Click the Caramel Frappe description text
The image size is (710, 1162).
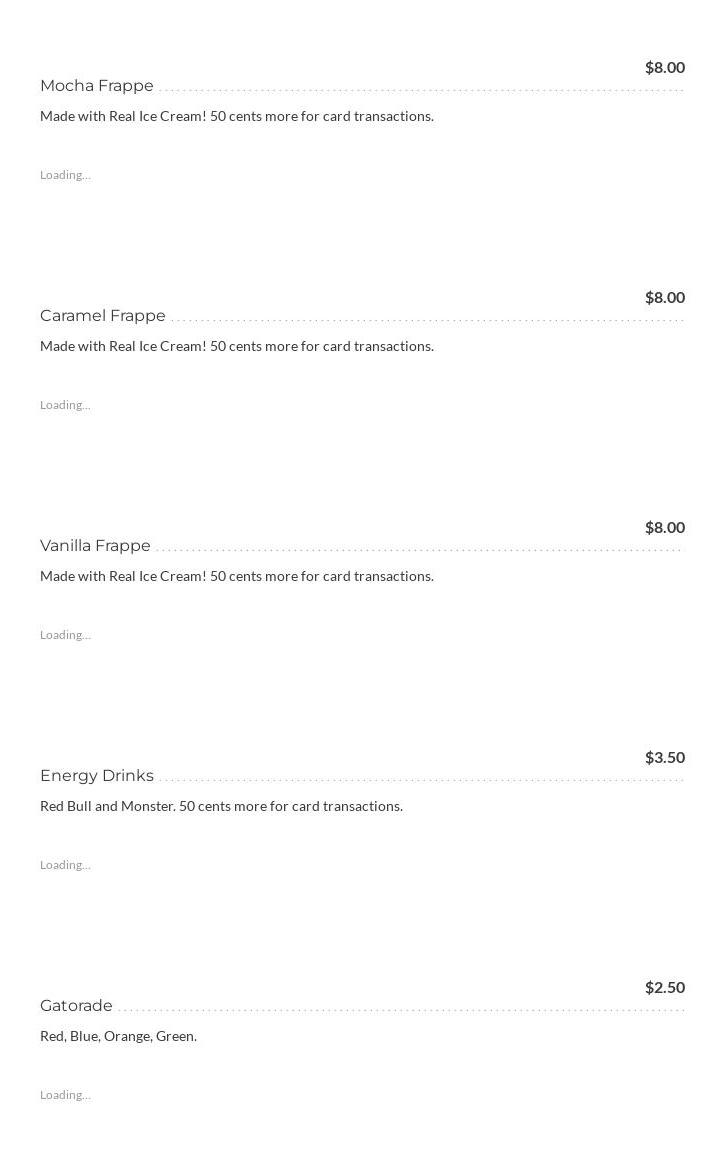237,346
